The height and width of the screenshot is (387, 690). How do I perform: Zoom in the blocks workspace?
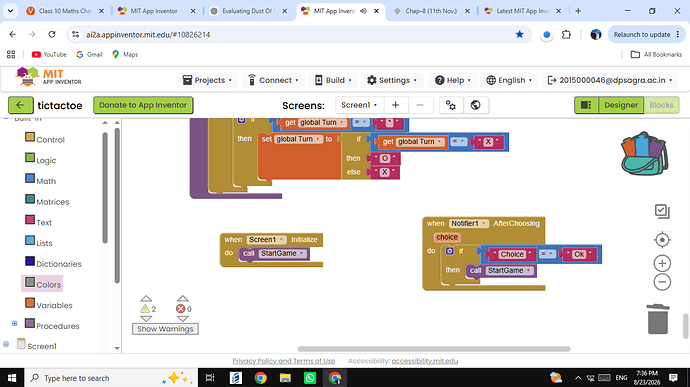tap(662, 263)
